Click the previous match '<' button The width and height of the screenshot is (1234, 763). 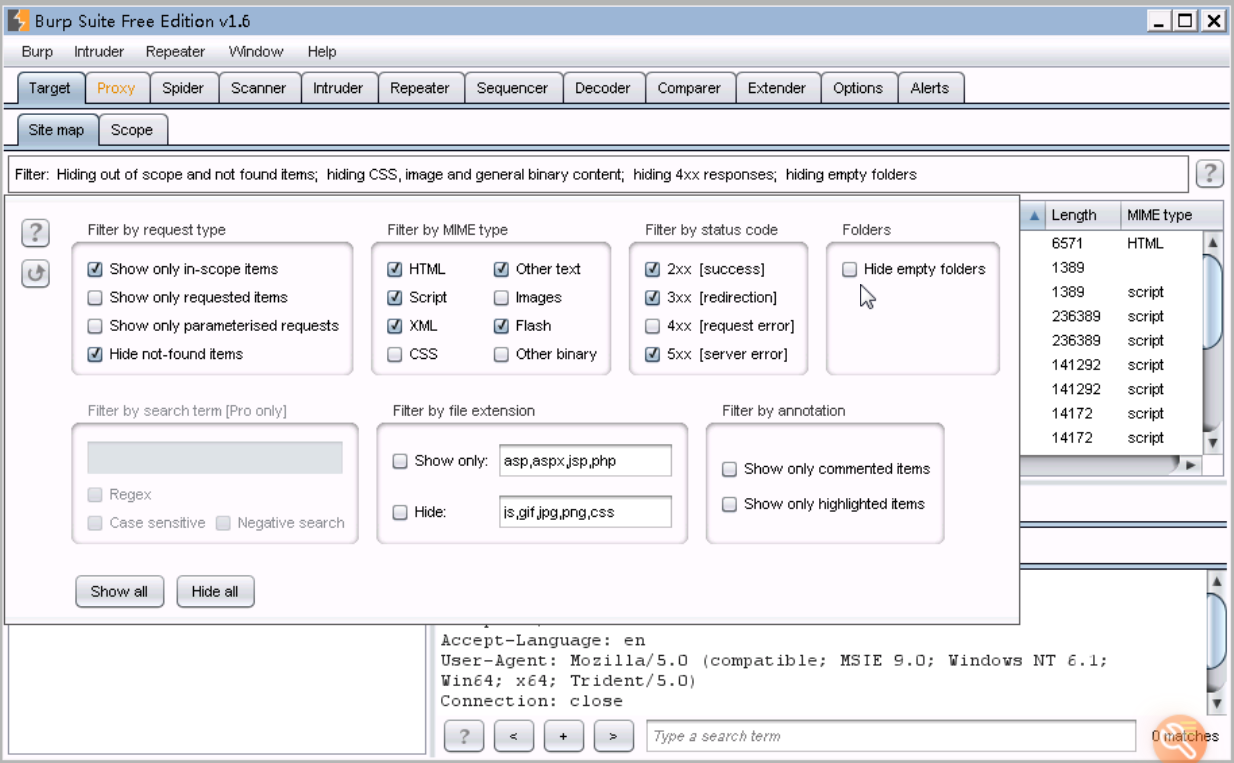[x=514, y=736]
